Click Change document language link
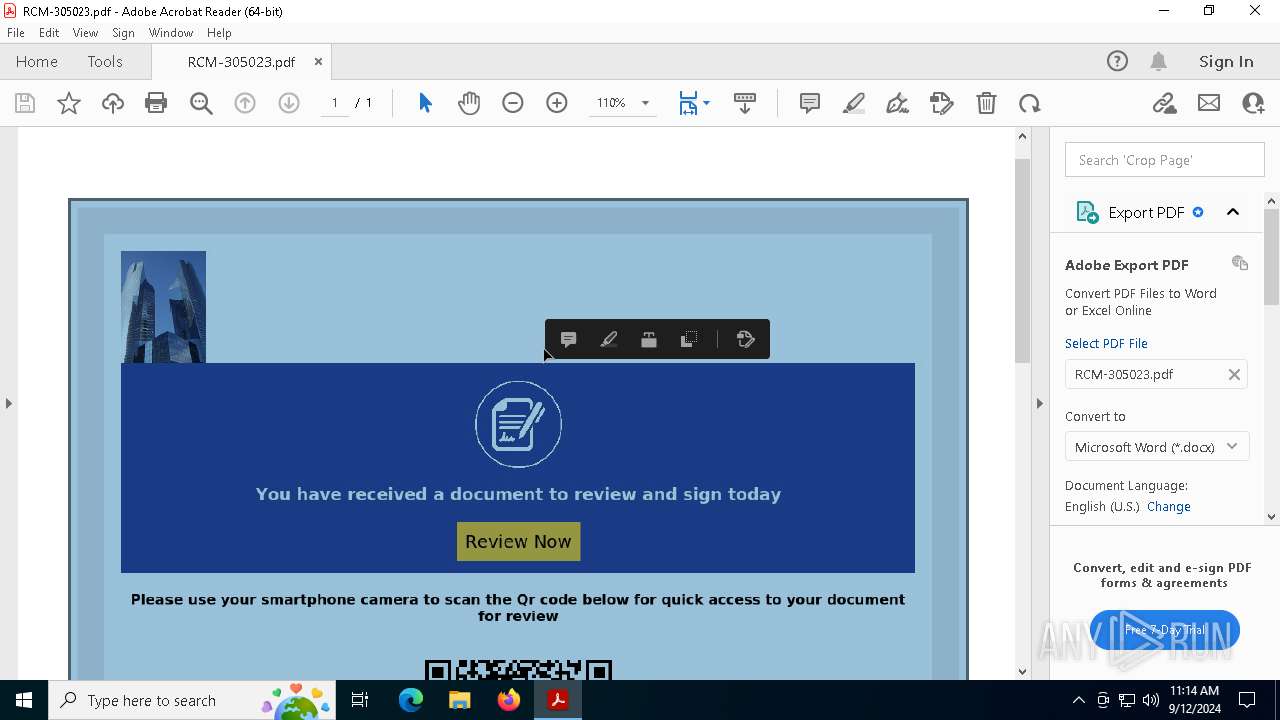Screen dimensions: 1280x720 click(1169, 506)
